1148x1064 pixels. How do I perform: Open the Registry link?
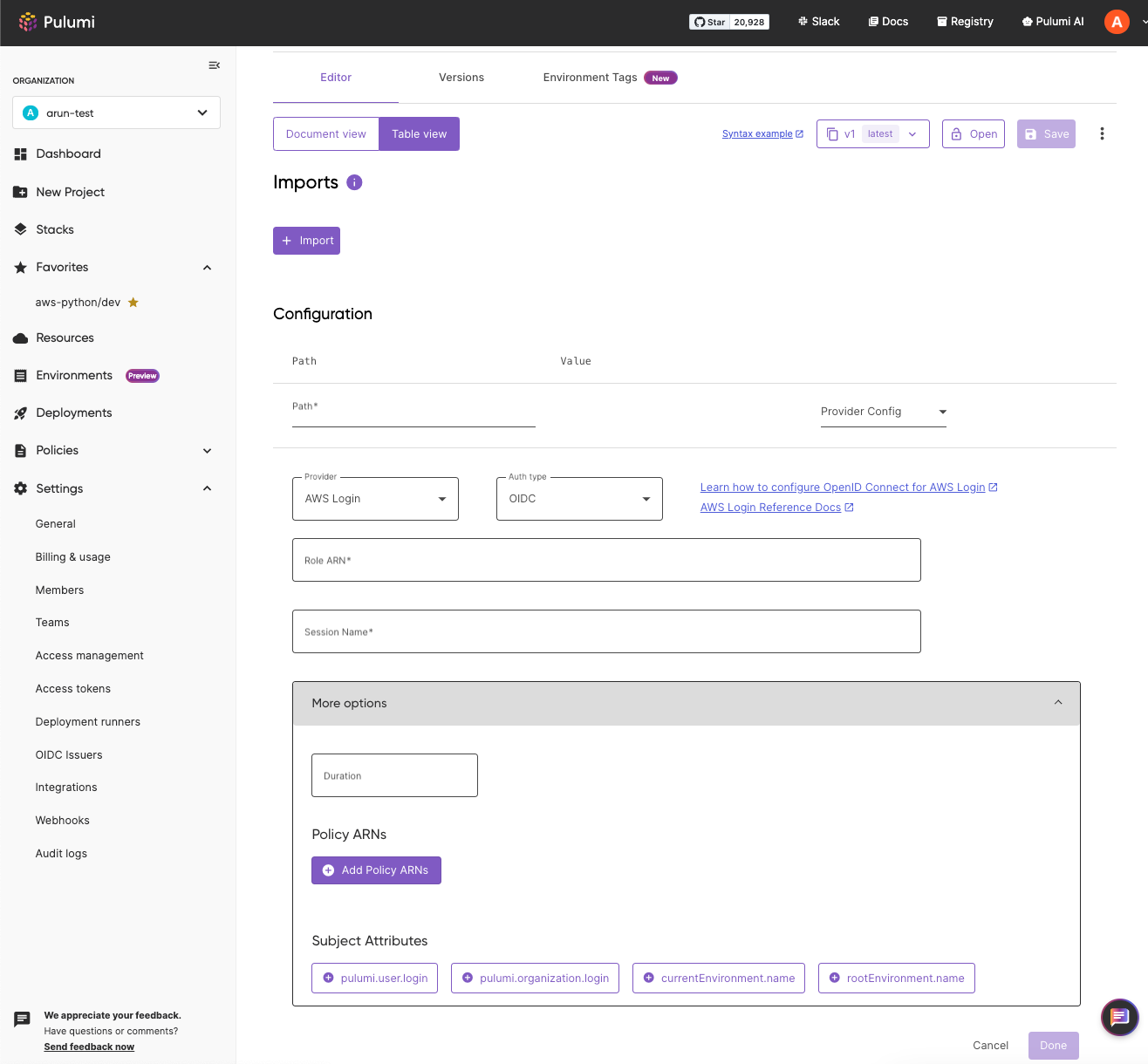[x=965, y=22]
